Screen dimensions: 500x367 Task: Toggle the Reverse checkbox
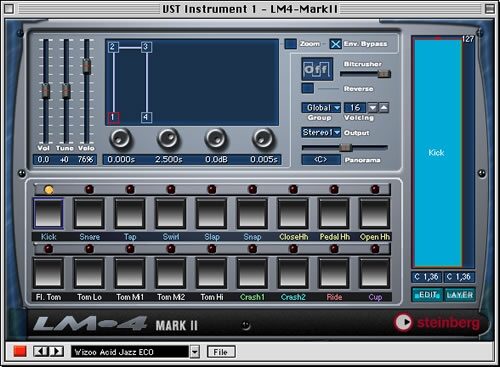[308, 88]
